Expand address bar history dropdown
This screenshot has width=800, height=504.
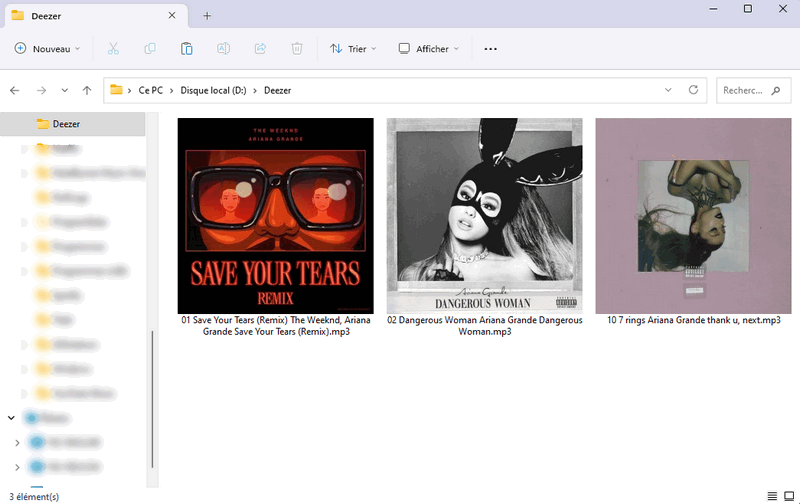[x=668, y=90]
